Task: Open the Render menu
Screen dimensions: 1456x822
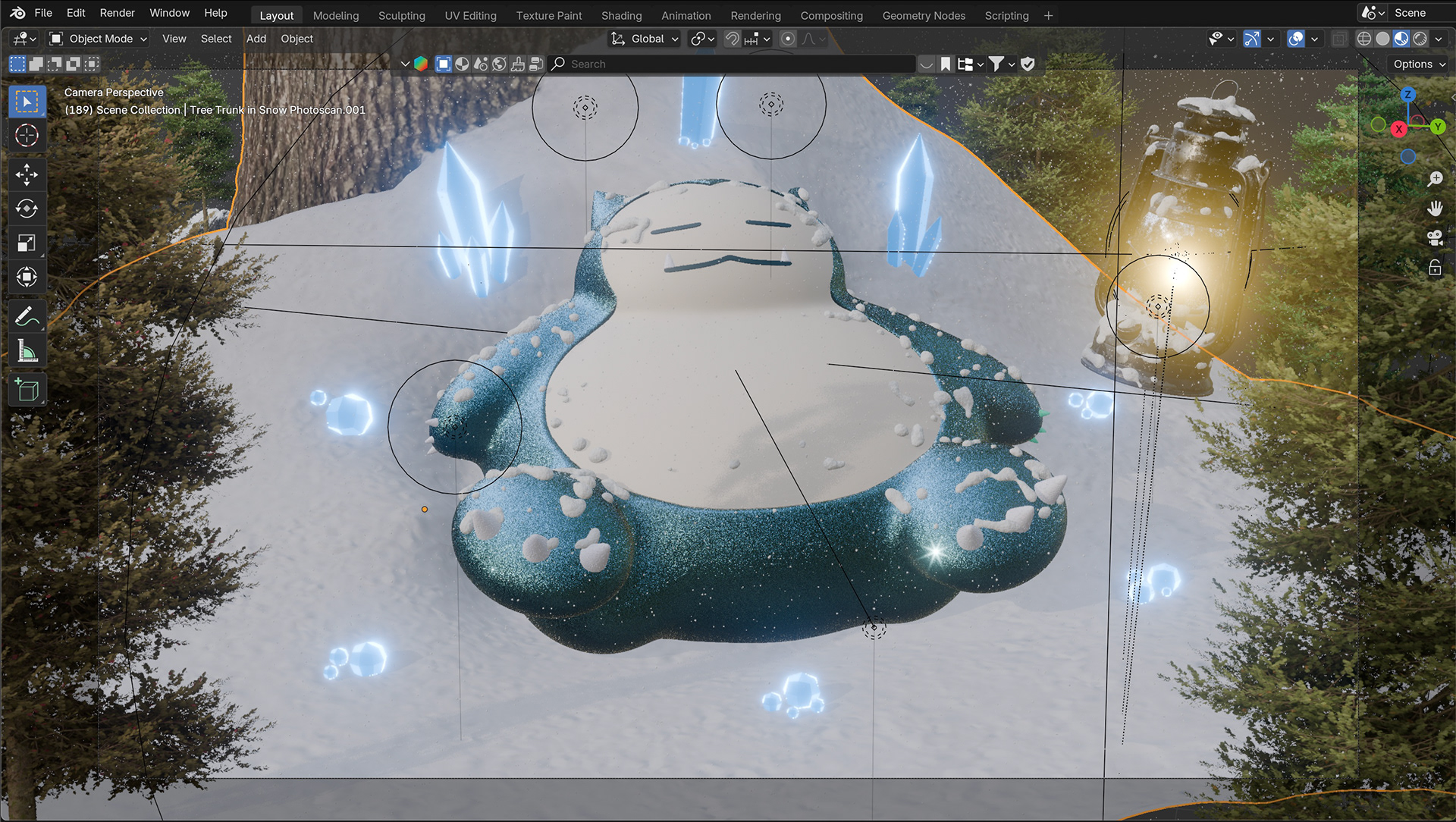Action: tap(117, 13)
